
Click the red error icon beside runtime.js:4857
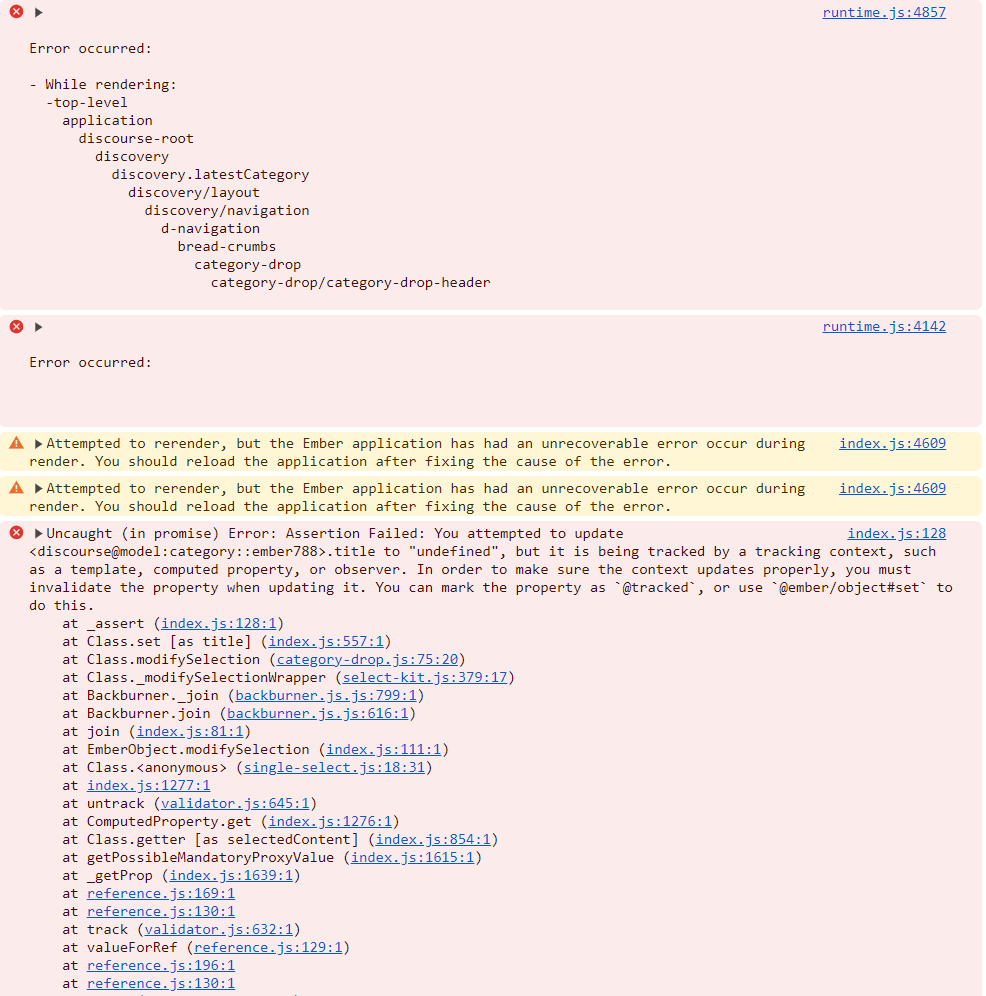pyautogui.click(x=17, y=11)
